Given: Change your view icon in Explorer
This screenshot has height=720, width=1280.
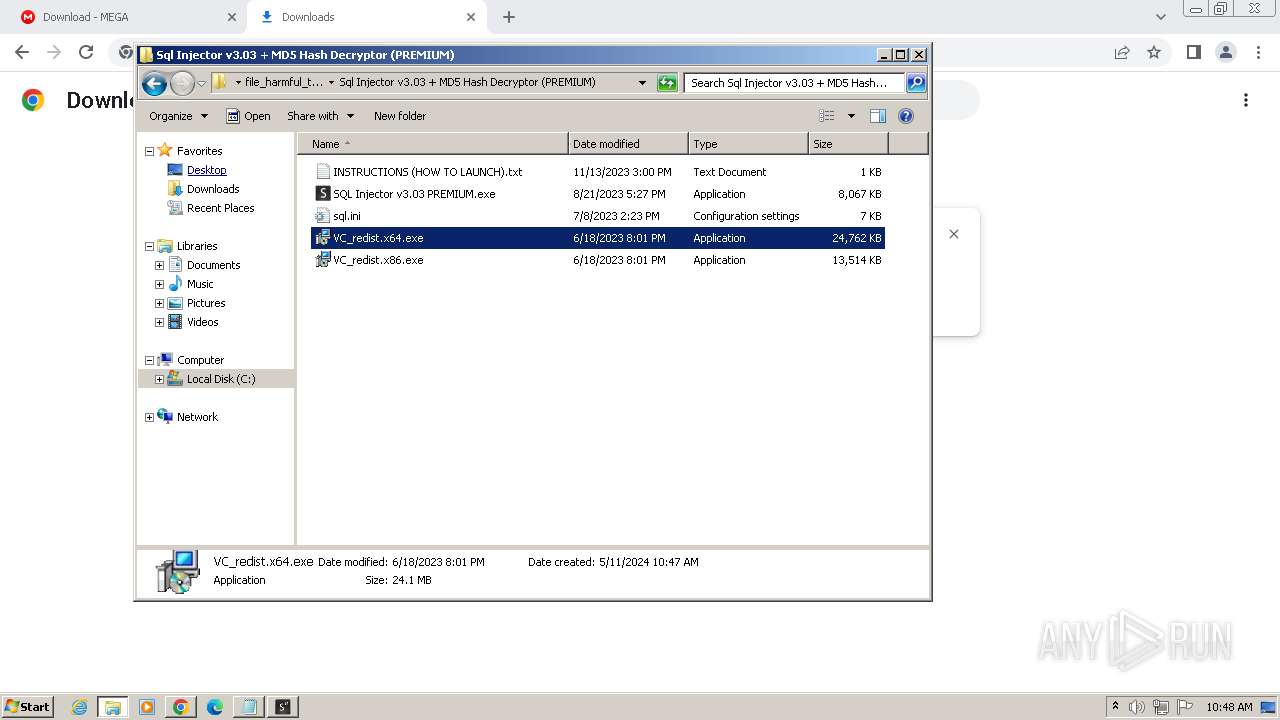Looking at the screenshot, I should (827, 116).
